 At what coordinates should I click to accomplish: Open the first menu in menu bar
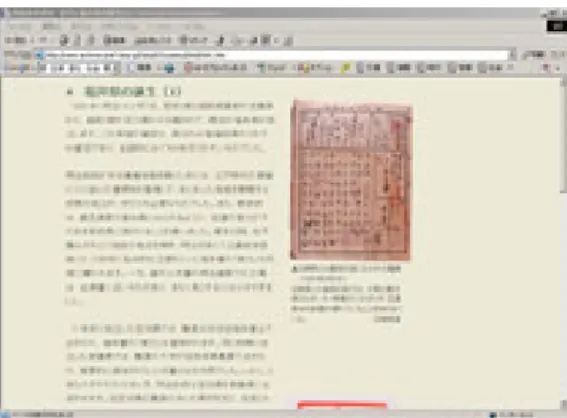[x=20, y=26]
